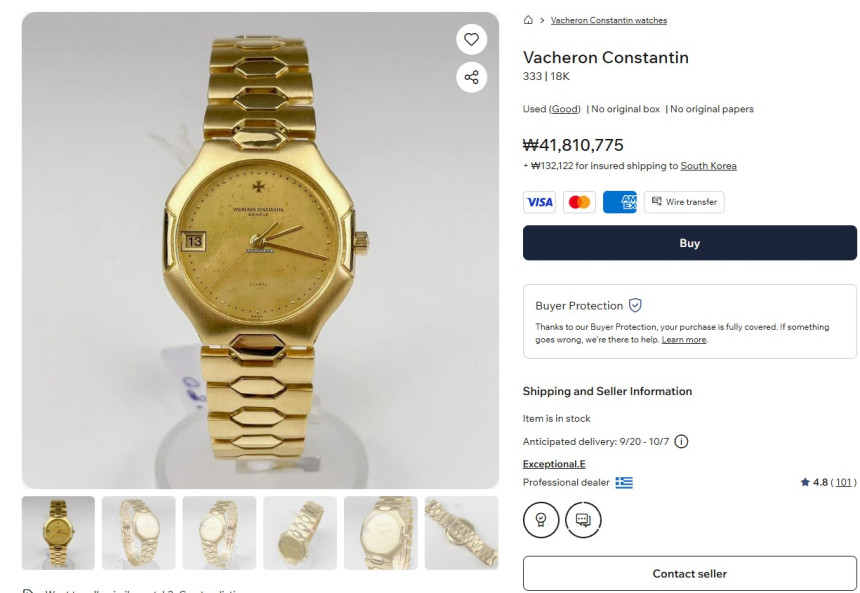Select the Visa payment icon
The image size is (860, 593).
[539, 202]
